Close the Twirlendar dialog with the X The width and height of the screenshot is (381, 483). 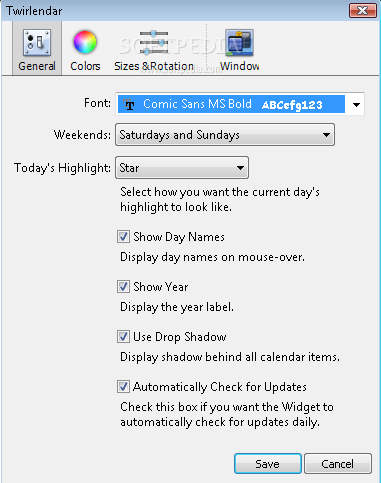[363, 11]
